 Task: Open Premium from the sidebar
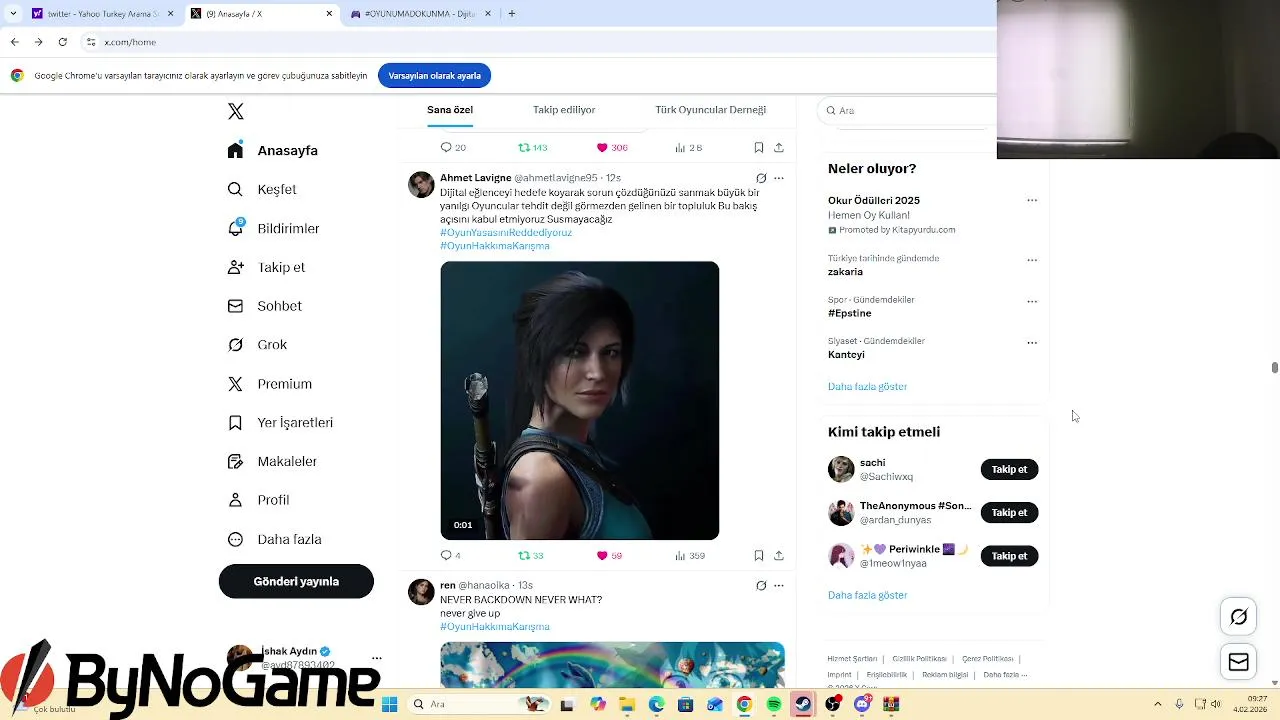click(x=269, y=384)
